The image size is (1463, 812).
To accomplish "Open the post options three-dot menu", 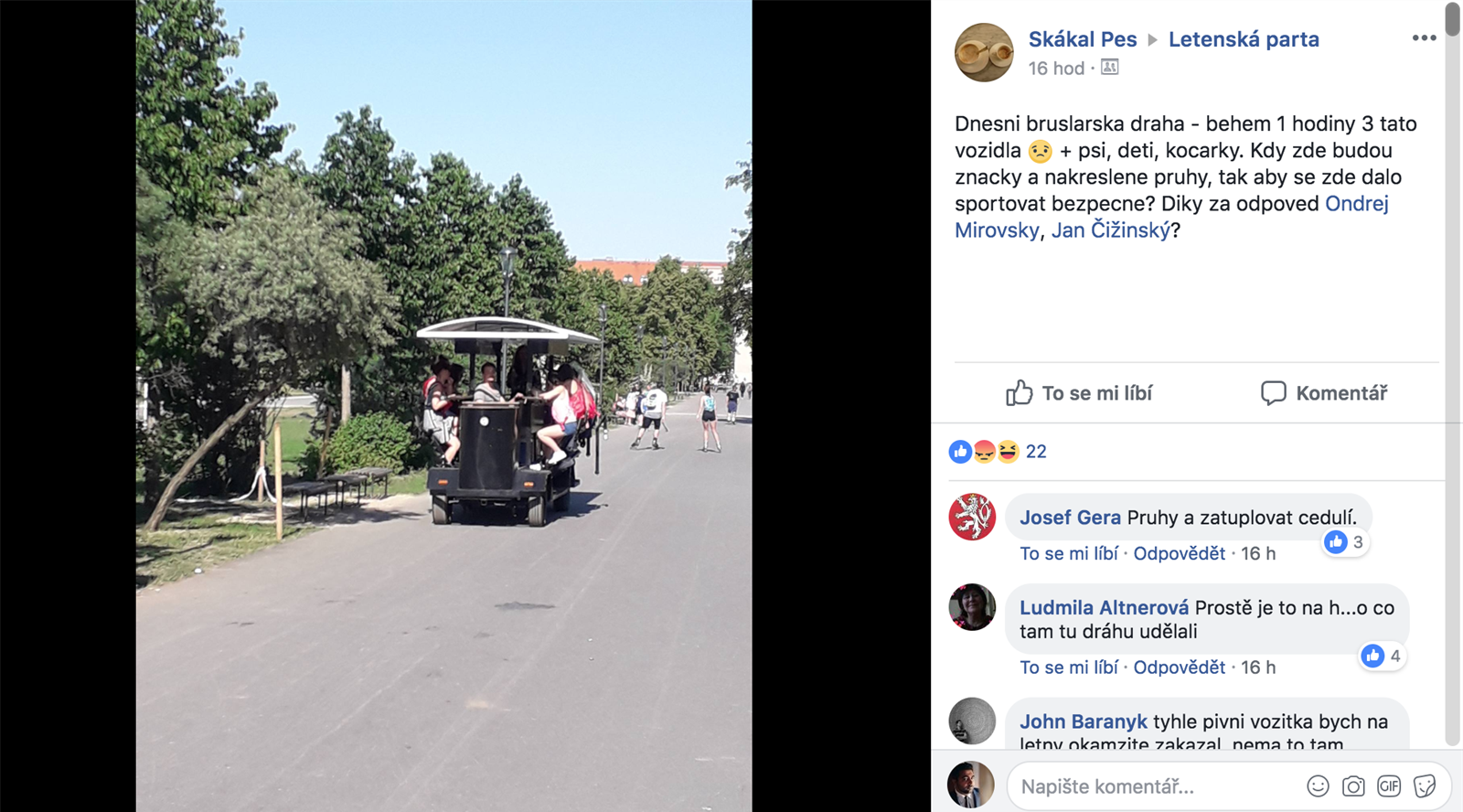I will [x=1424, y=37].
